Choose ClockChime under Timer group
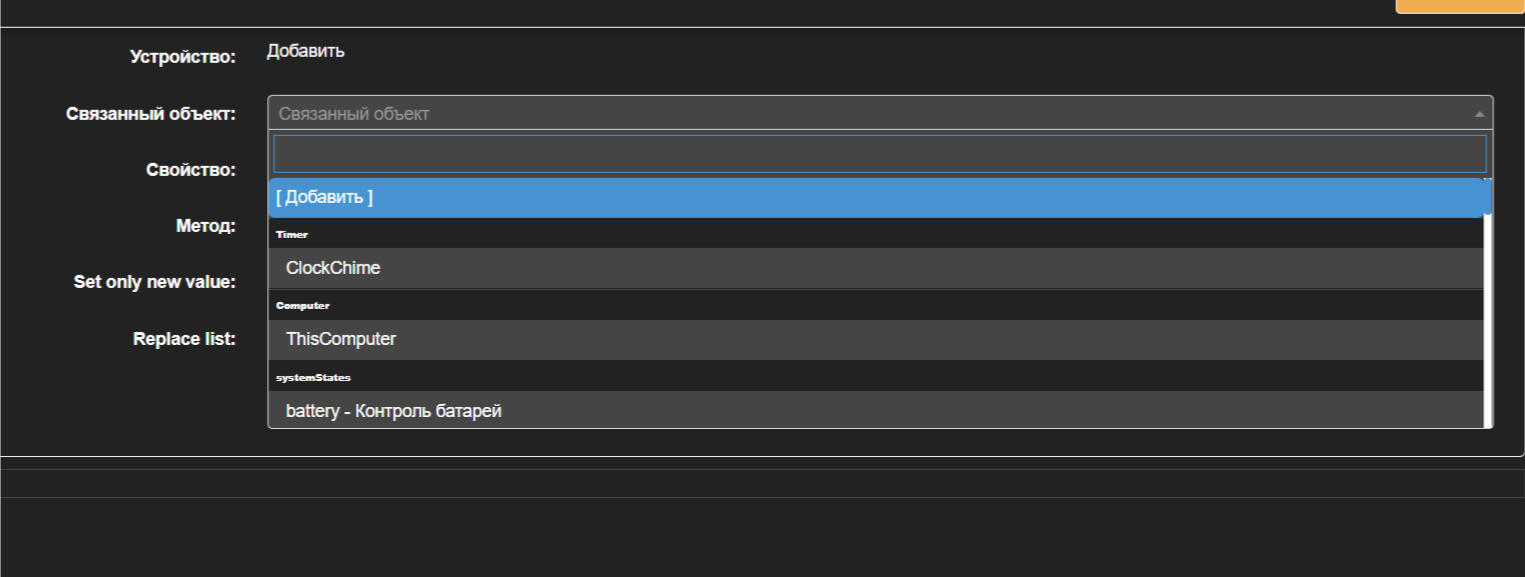1525x577 pixels. (x=332, y=268)
